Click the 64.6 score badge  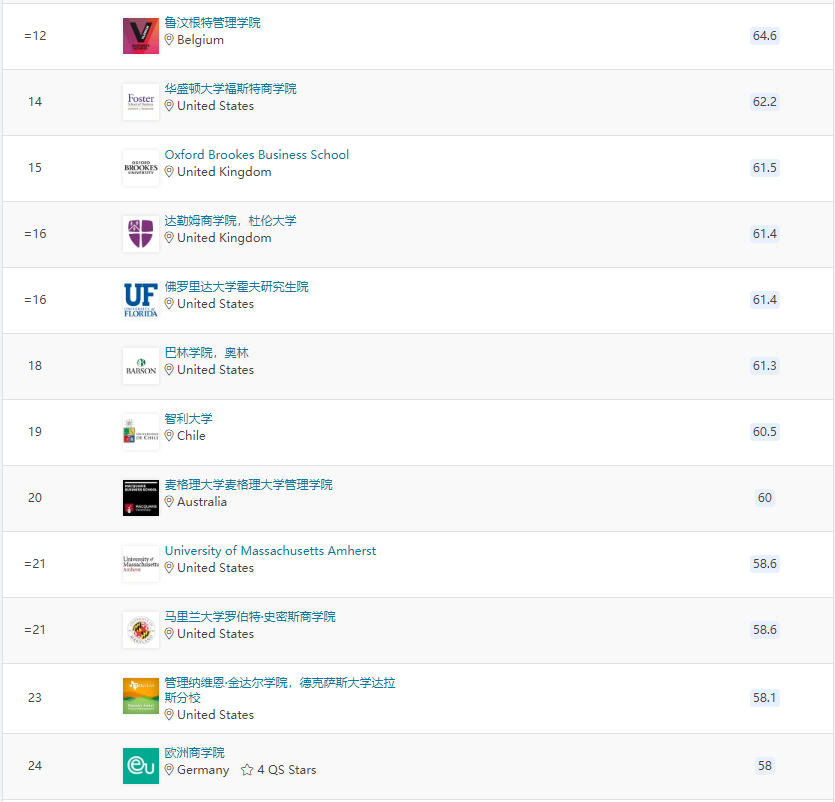click(765, 36)
